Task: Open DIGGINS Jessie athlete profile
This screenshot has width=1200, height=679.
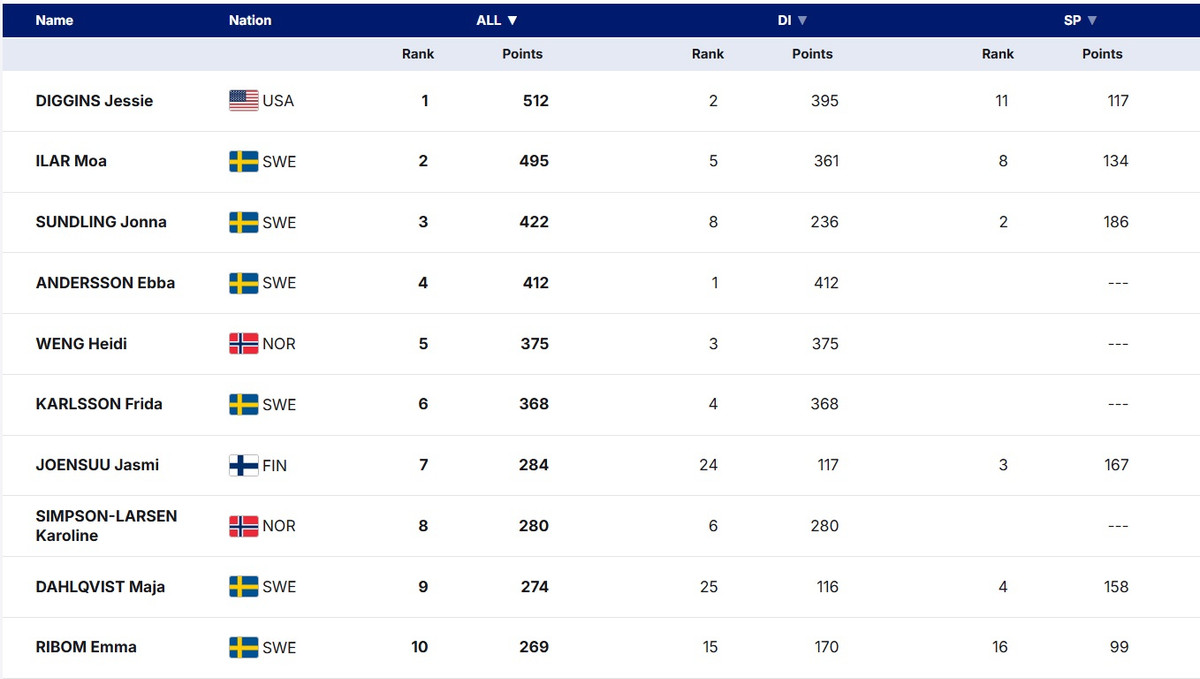Action: point(94,101)
